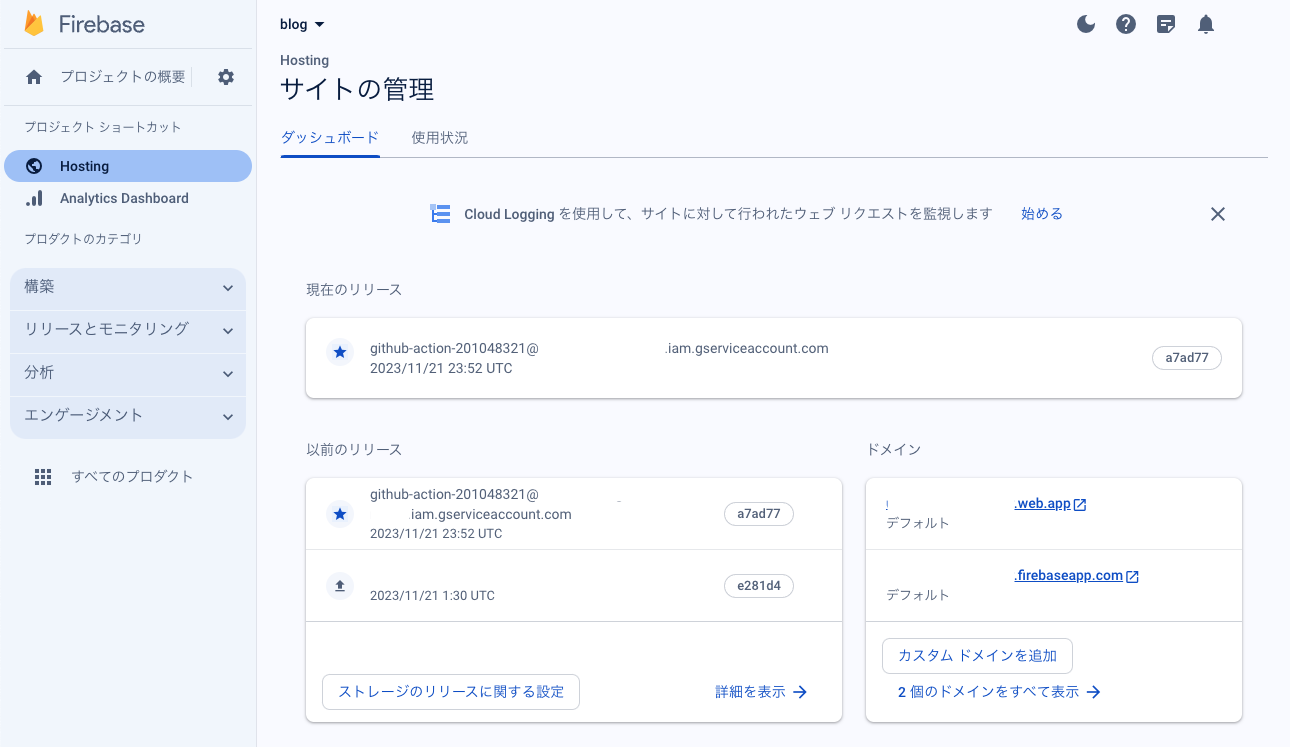Click the Hosting globe icon
The image size is (1290, 747).
click(x=34, y=166)
